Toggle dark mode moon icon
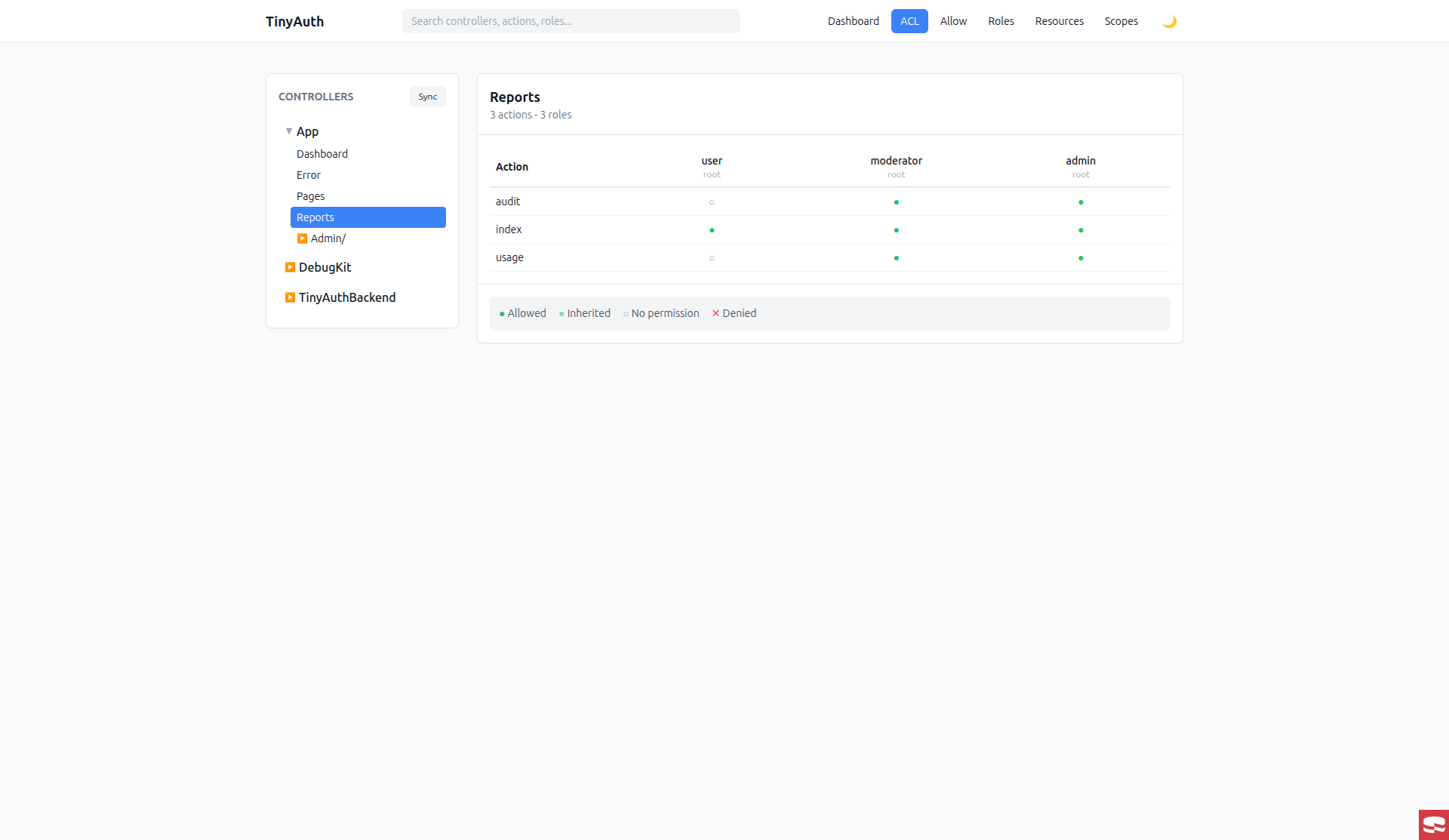This screenshot has height=840, width=1449. 1169,21
